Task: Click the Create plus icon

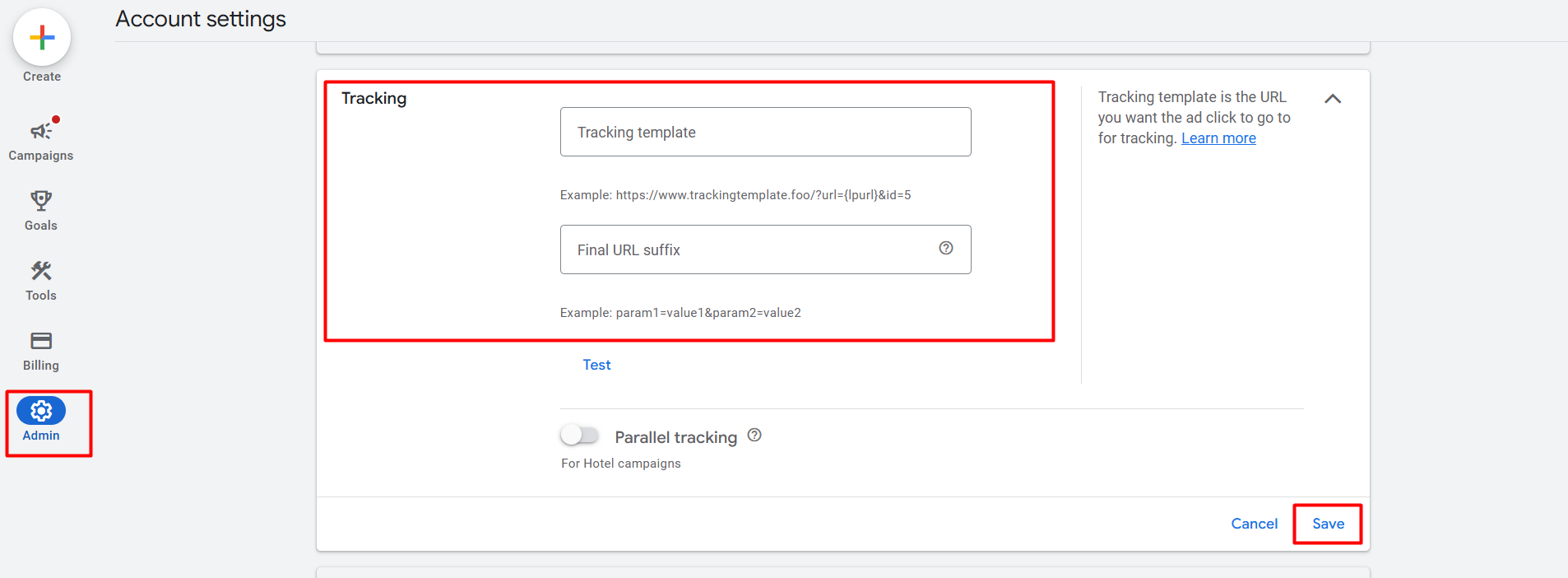Action: (x=42, y=38)
